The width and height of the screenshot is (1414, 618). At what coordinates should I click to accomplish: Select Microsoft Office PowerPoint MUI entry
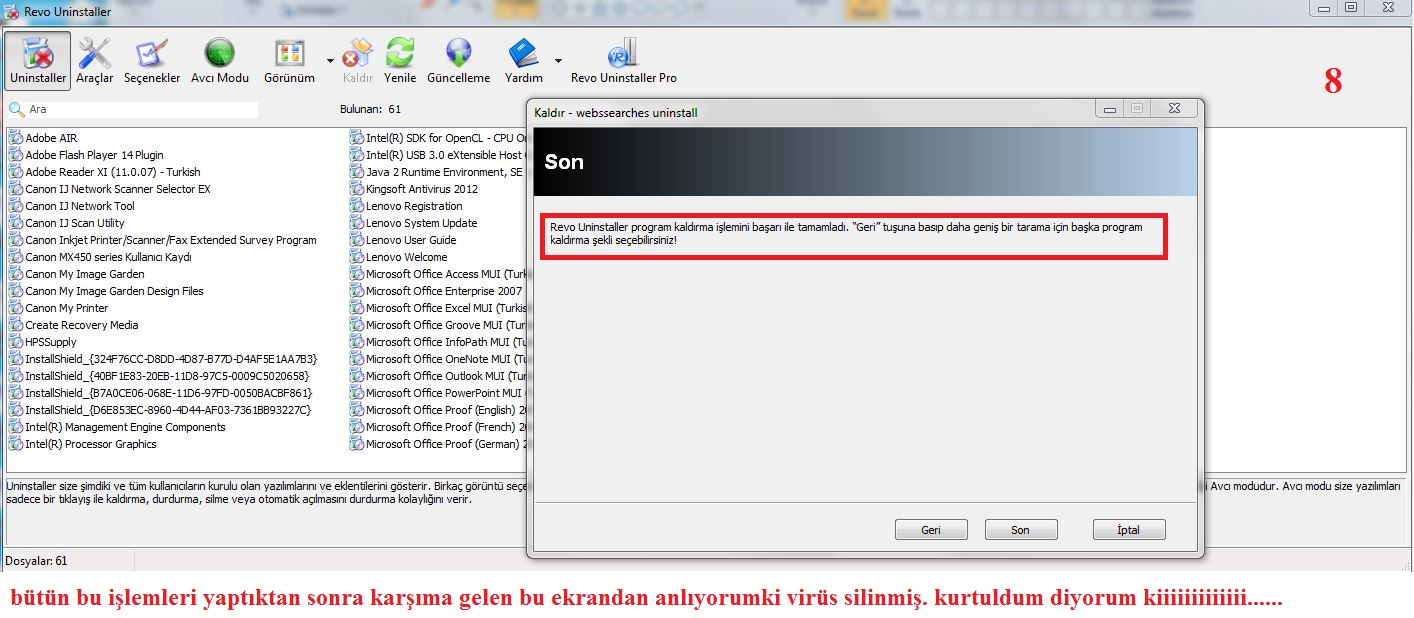click(438, 393)
